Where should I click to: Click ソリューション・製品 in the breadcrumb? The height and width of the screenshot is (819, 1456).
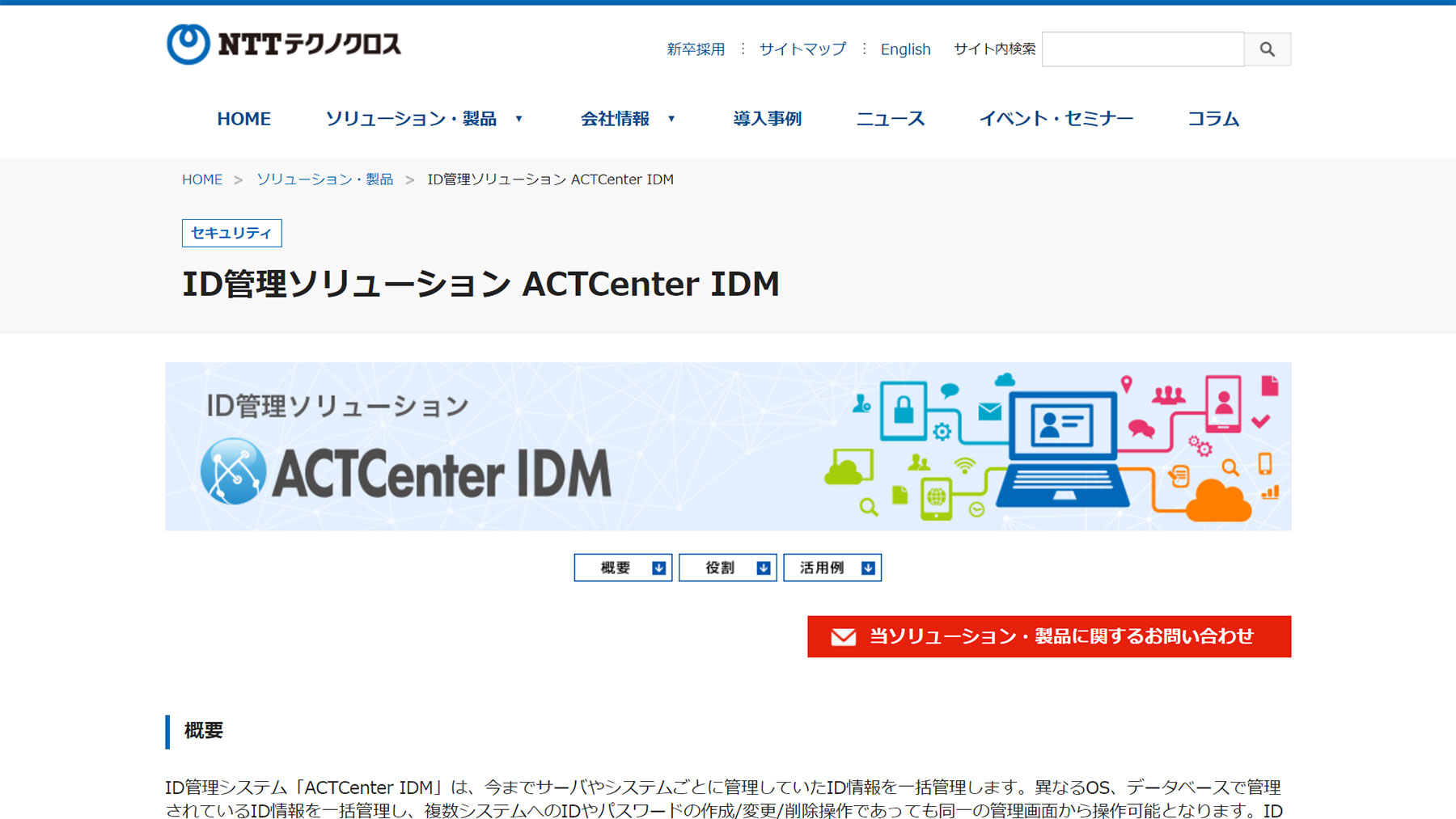click(324, 179)
